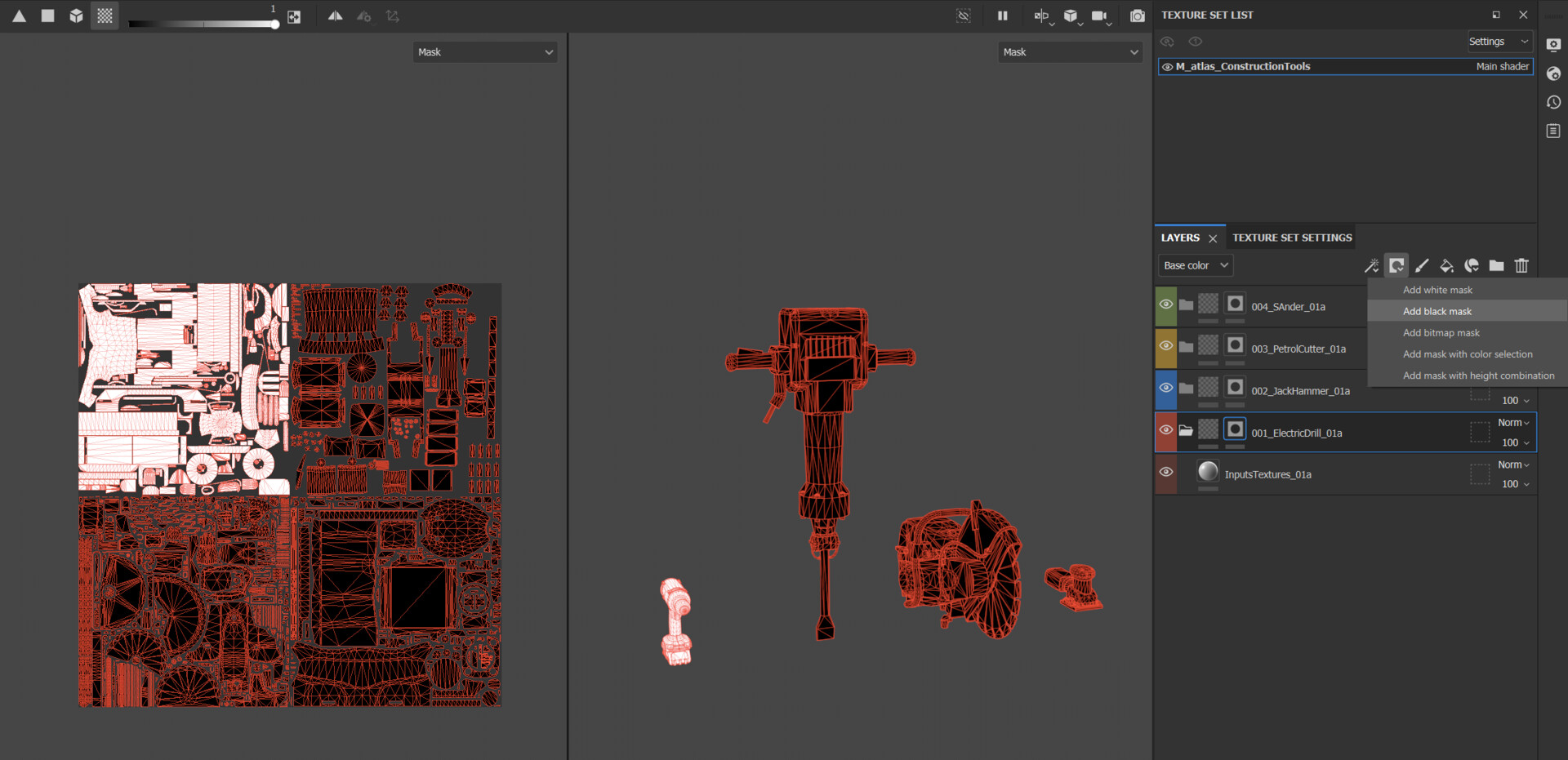
Task: Switch to the TEXTURE SET SETTINGS tab
Action: (x=1291, y=238)
